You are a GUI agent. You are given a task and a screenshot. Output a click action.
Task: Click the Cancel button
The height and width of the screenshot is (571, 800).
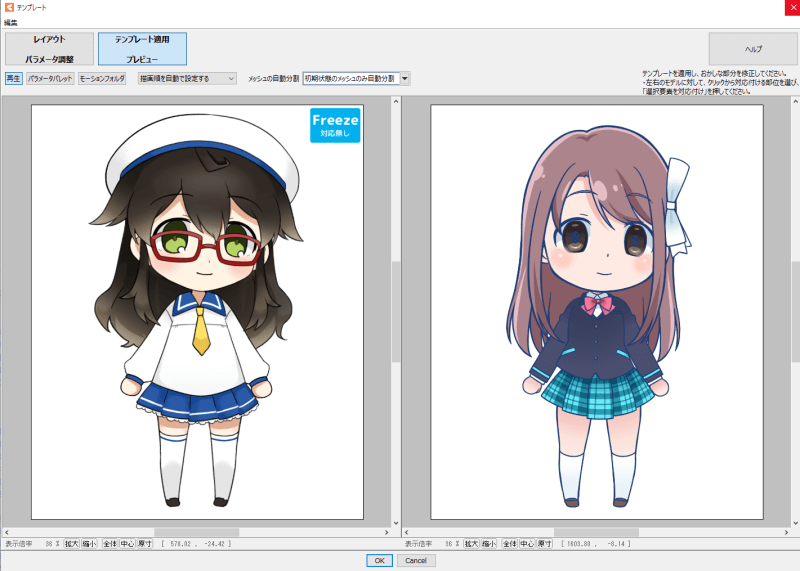pyautogui.click(x=416, y=560)
